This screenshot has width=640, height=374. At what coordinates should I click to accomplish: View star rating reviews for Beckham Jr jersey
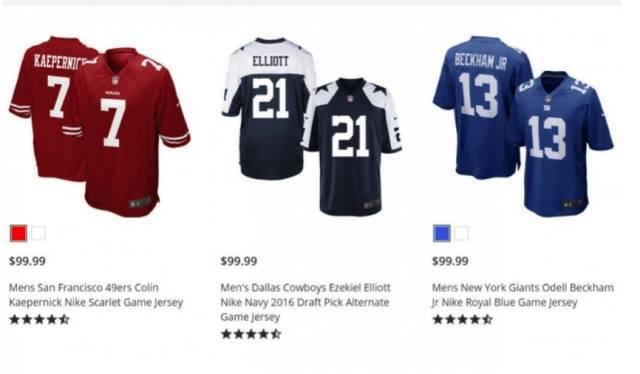pos(462,319)
